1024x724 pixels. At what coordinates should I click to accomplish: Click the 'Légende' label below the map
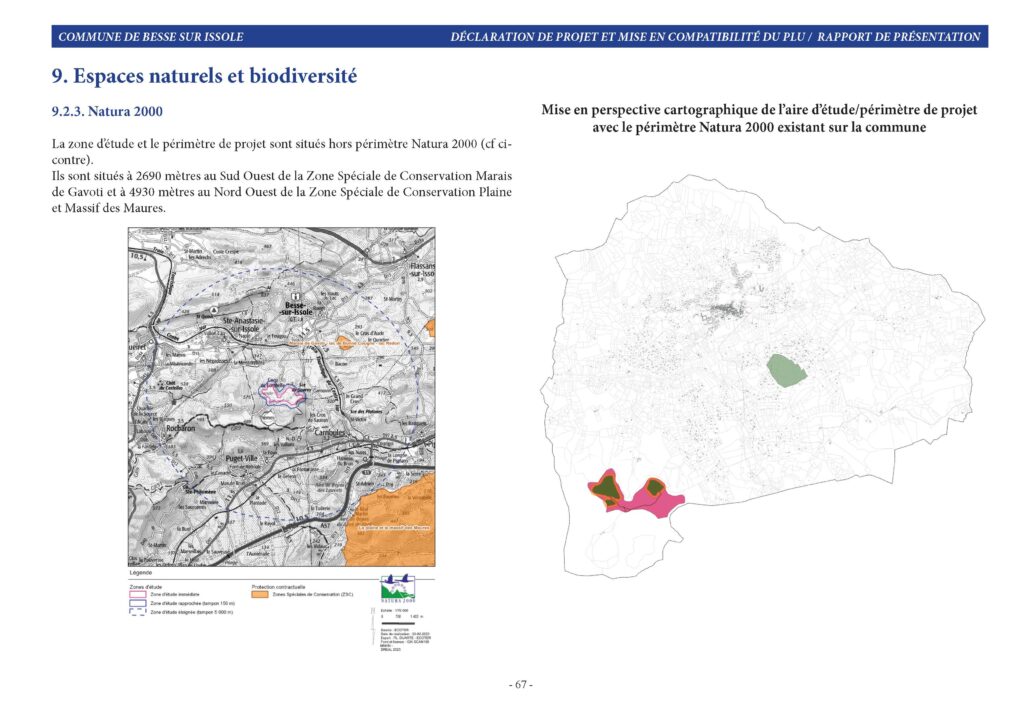coord(140,573)
